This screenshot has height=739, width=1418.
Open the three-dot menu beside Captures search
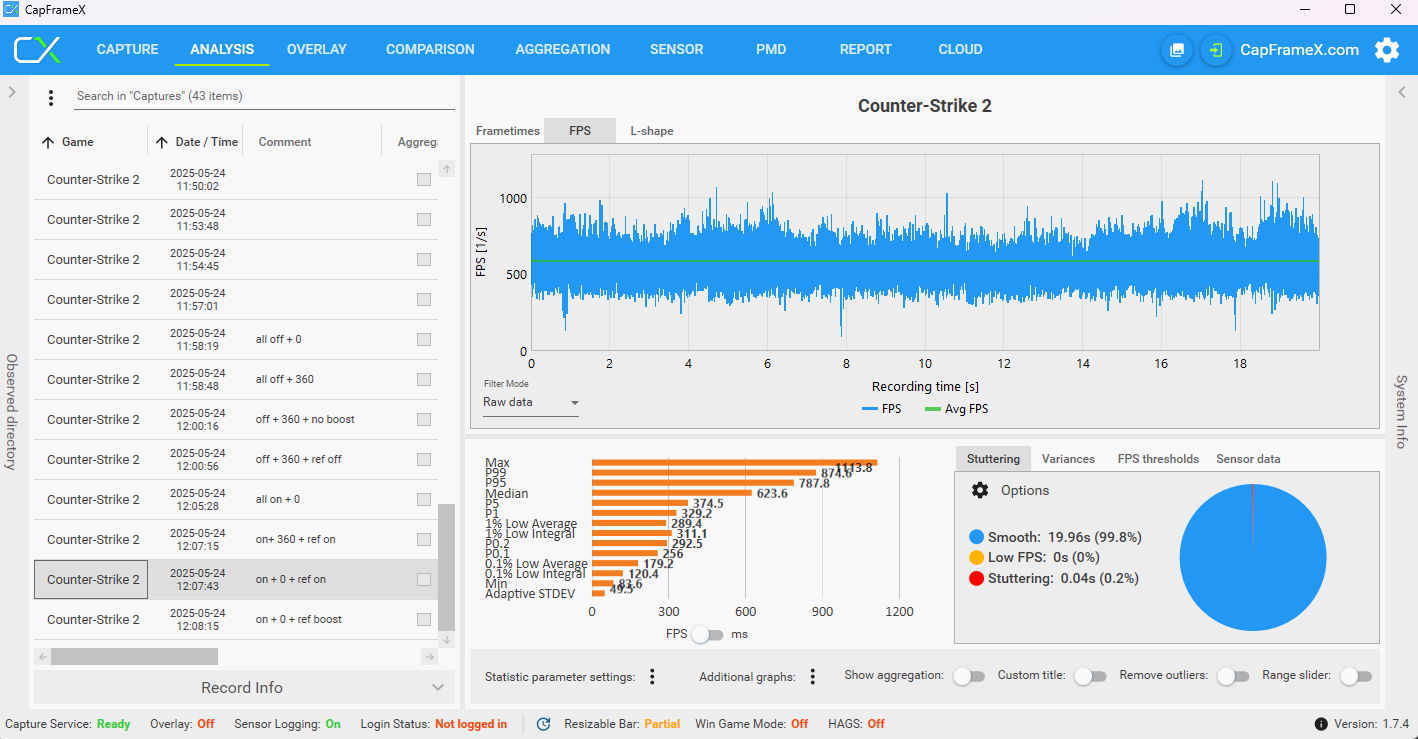(x=51, y=98)
